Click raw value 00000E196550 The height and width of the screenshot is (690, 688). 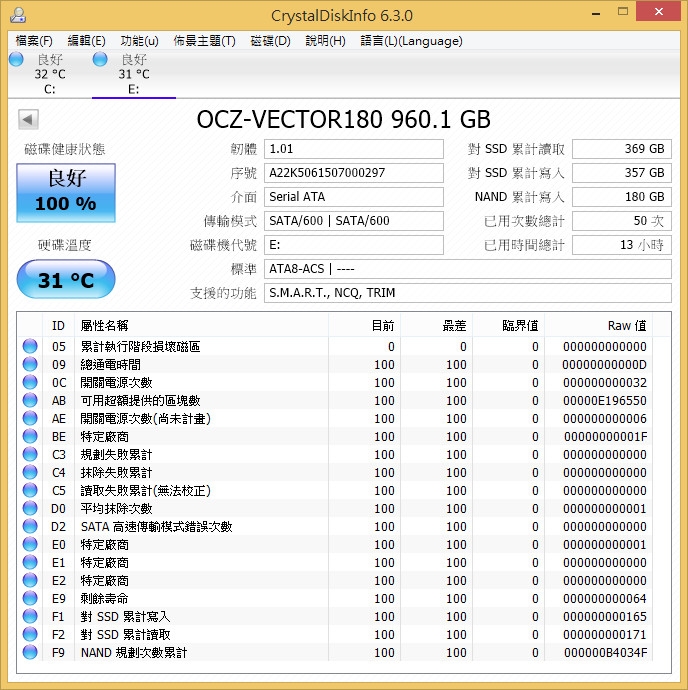pos(604,400)
